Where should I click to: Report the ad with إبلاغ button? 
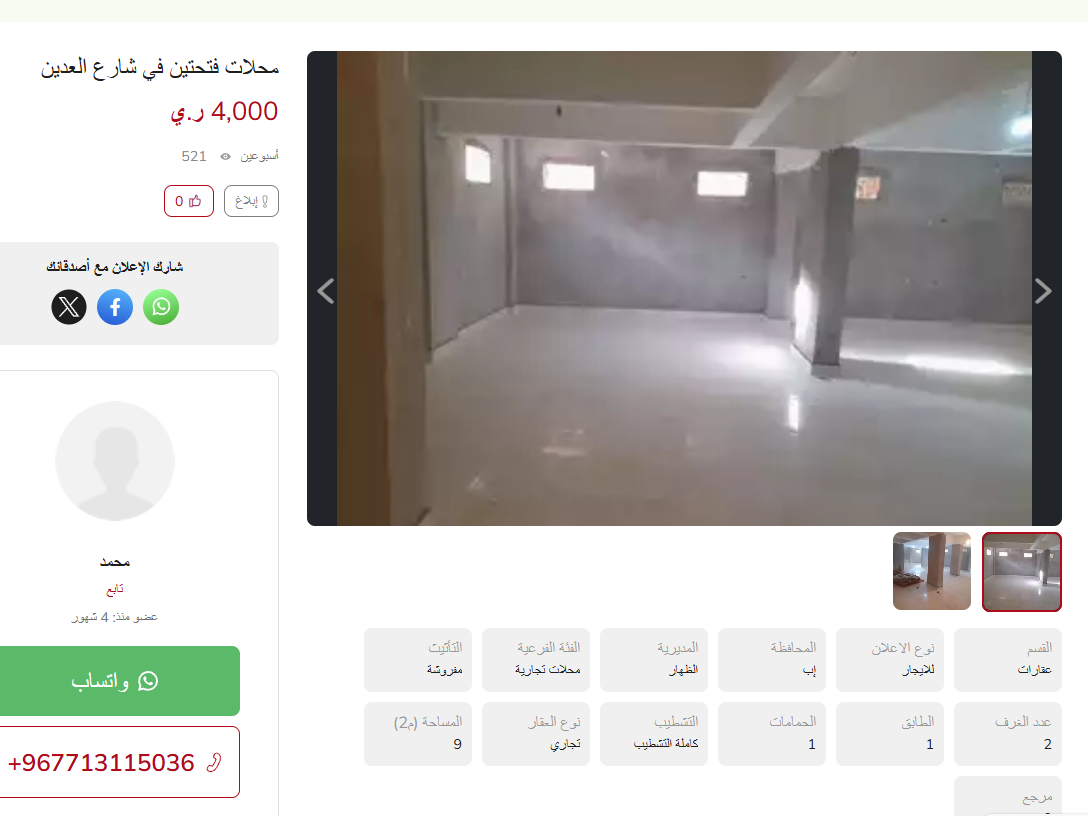point(251,201)
